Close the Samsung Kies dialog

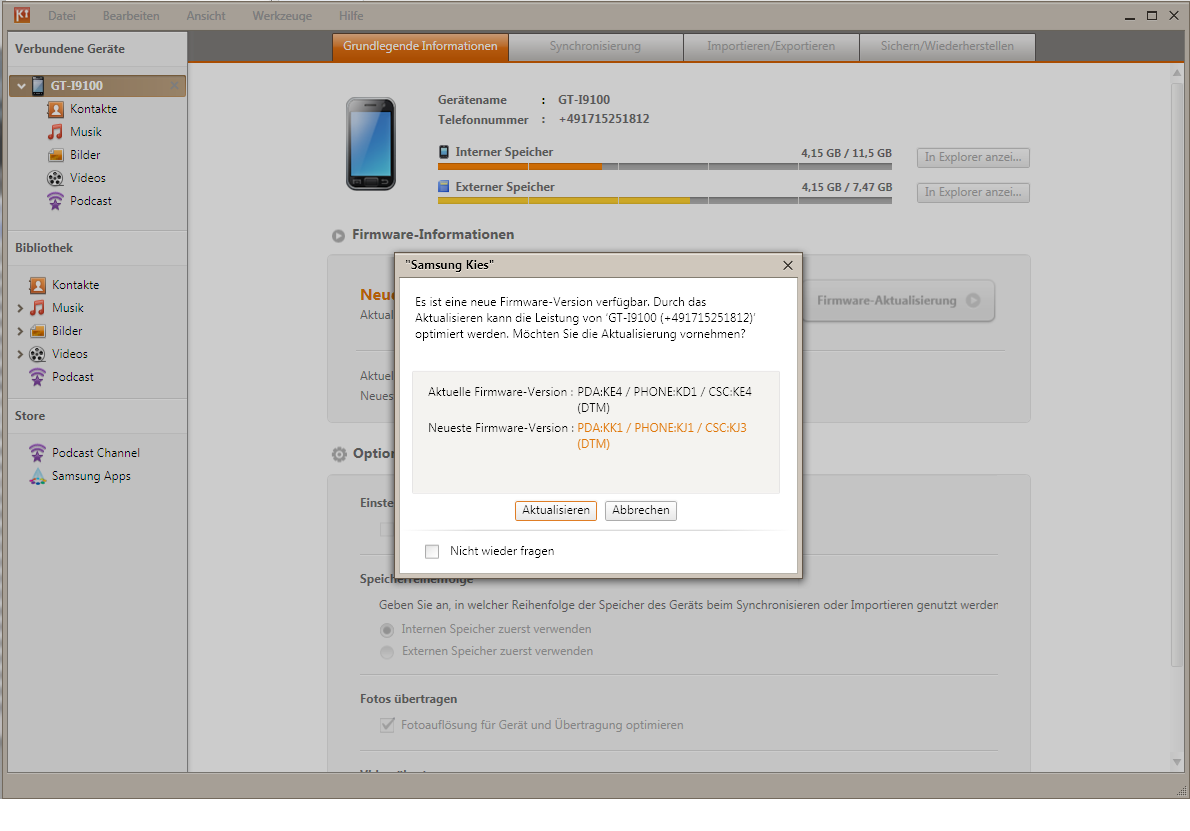(x=788, y=265)
